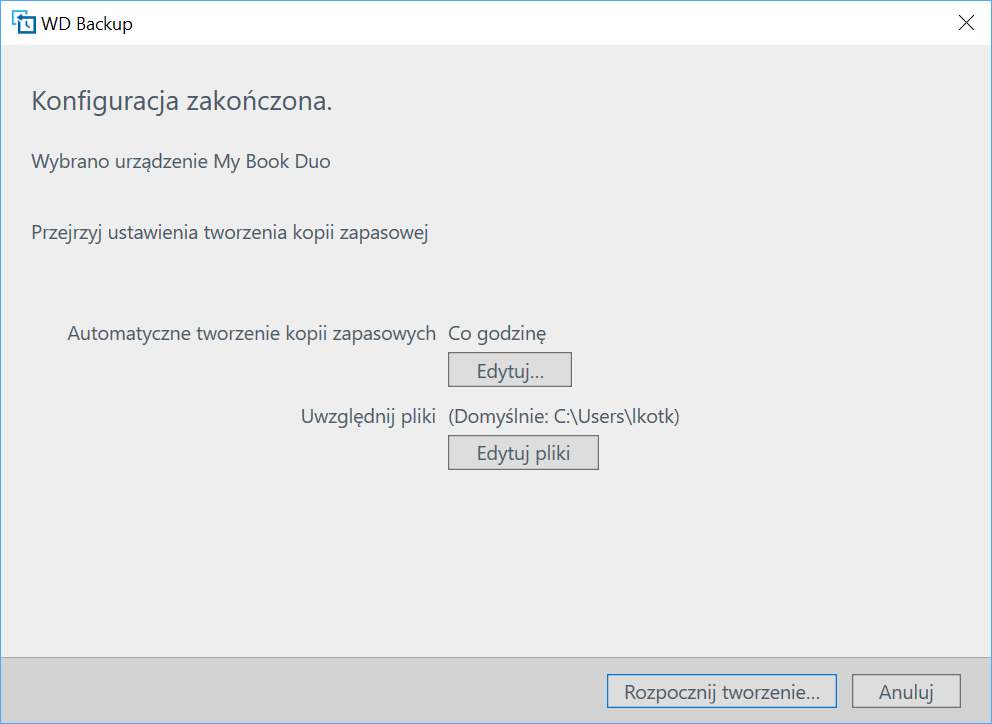The height and width of the screenshot is (724, 992).
Task: Click 'Wybrano urządzenie My Book Duo' text
Action: coord(181,162)
